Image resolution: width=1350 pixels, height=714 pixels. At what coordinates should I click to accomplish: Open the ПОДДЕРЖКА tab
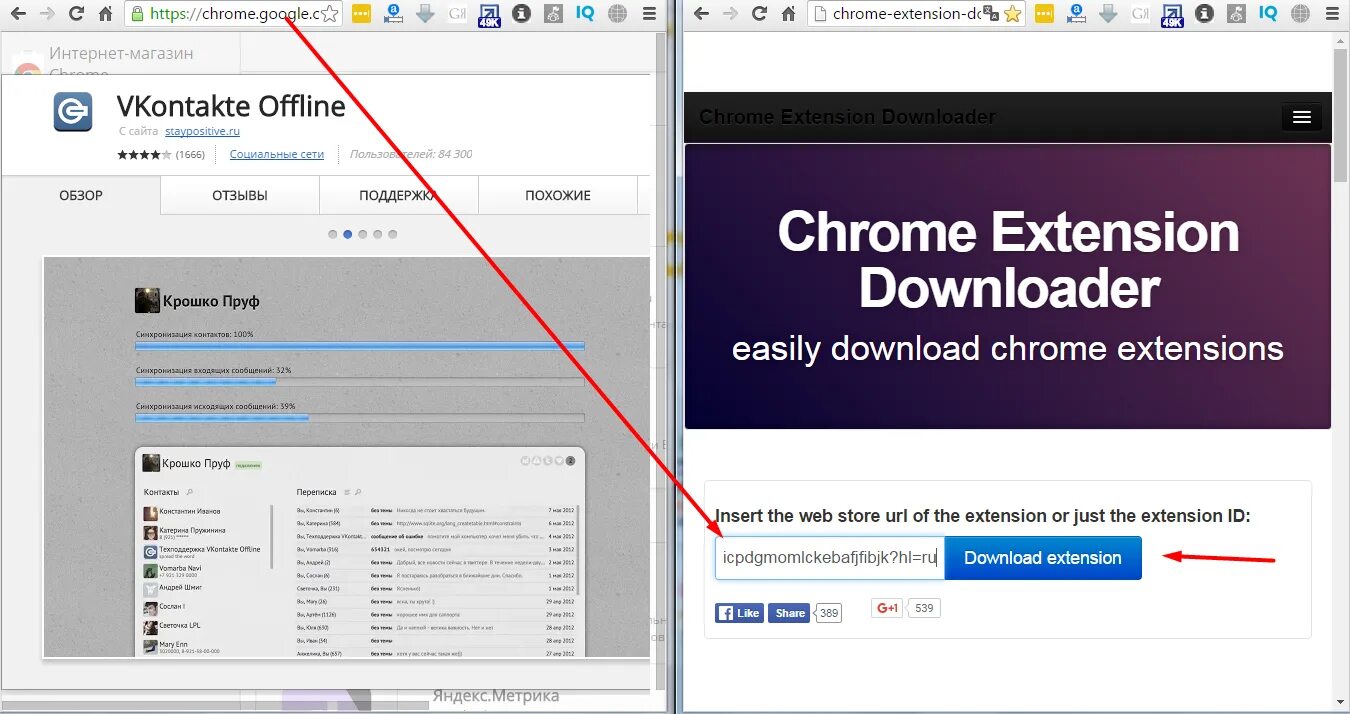pyautogui.click(x=399, y=195)
